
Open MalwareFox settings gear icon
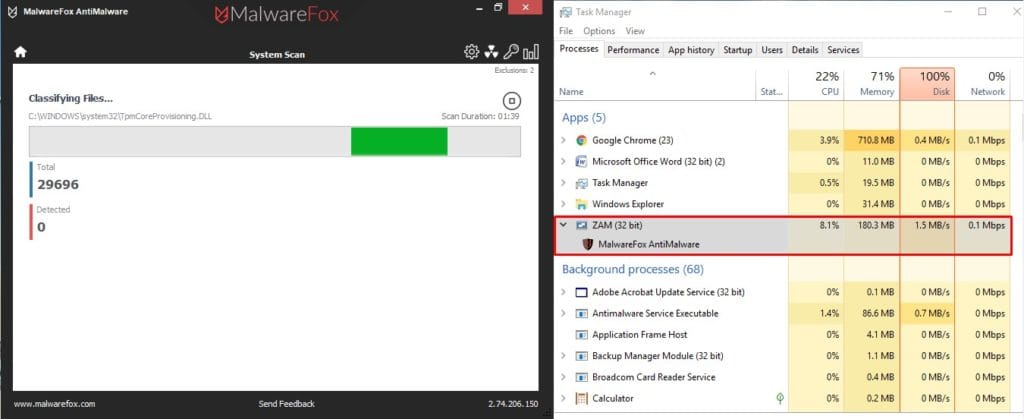tap(472, 52)
